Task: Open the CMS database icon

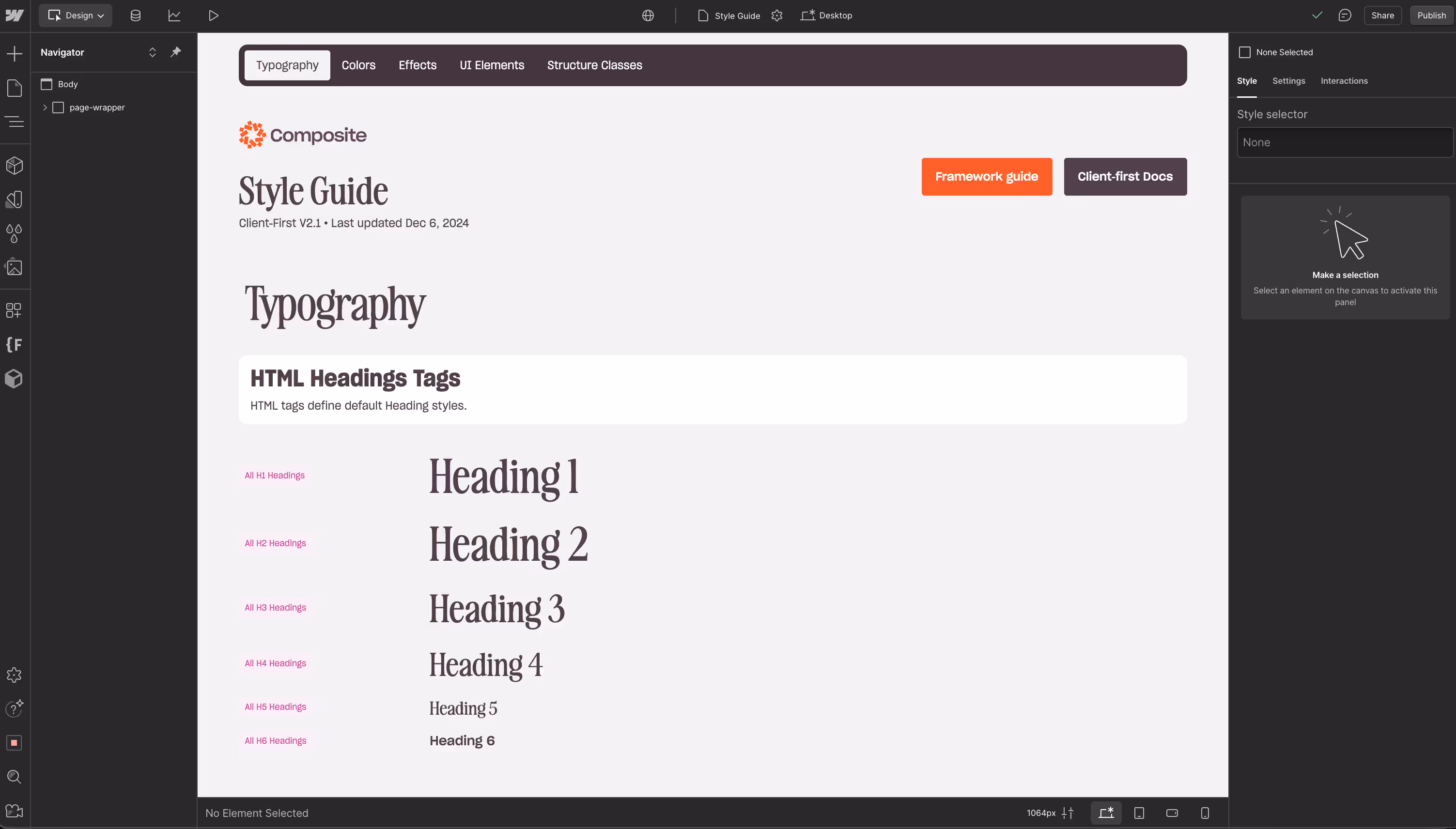Action: (136, 15)
